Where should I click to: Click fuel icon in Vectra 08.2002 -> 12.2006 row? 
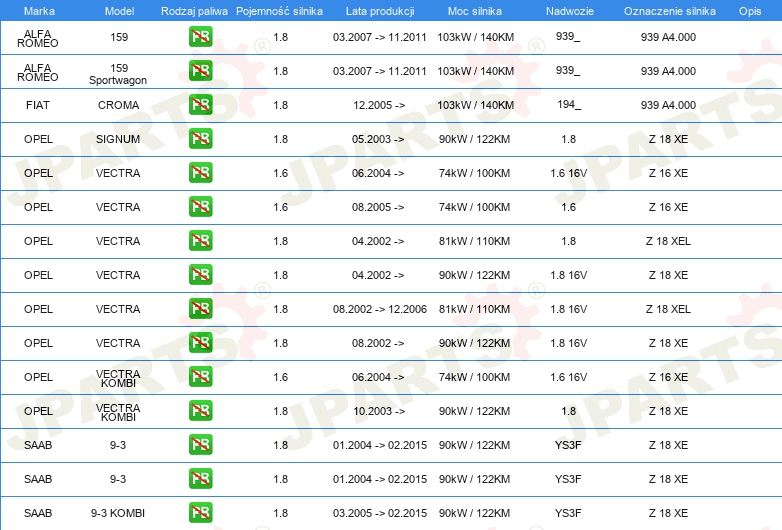(200, 309)
